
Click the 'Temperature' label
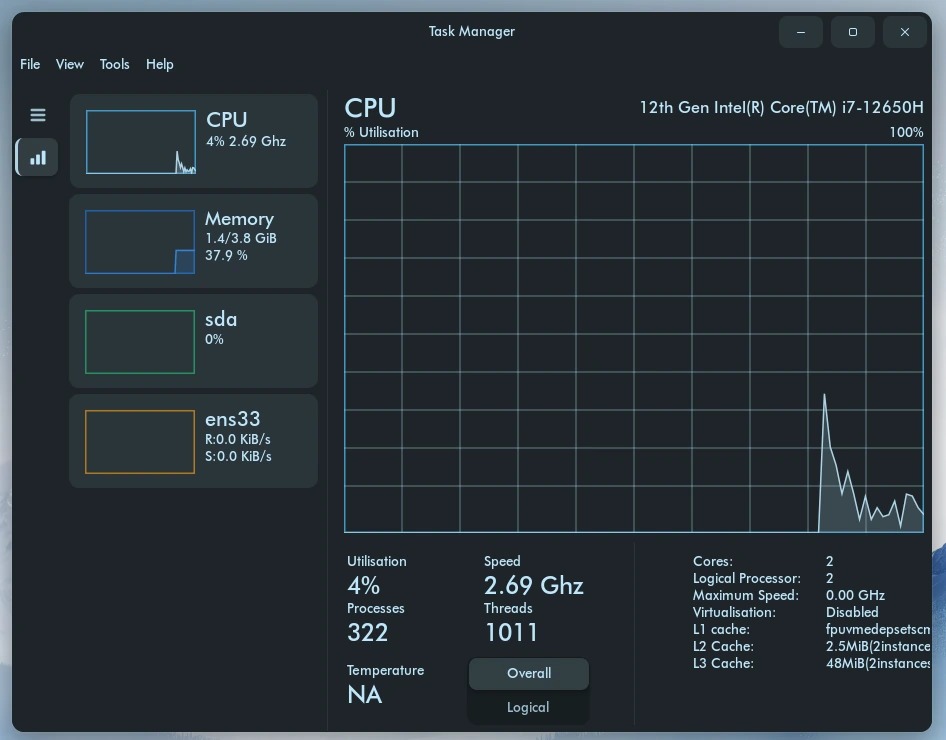[x=386, y=670]
